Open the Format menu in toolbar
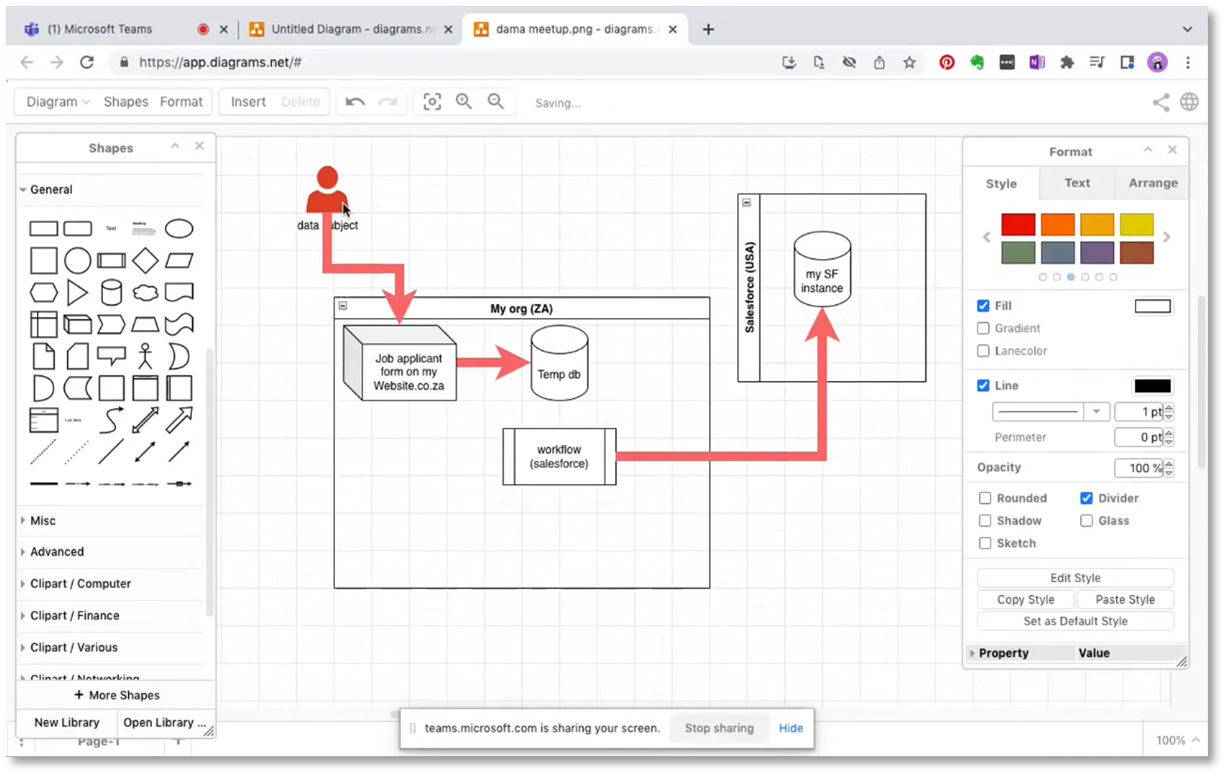The image size is (1227, 776). pyautogui.click(x=181, y=102)
